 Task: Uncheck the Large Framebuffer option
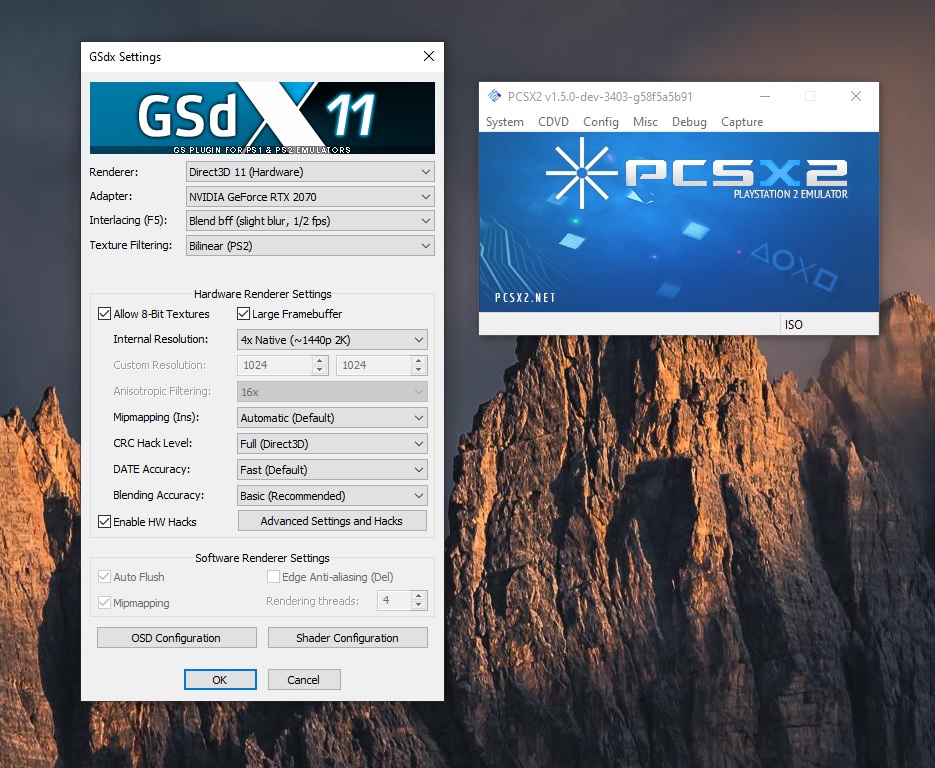[x=244, y=314]
